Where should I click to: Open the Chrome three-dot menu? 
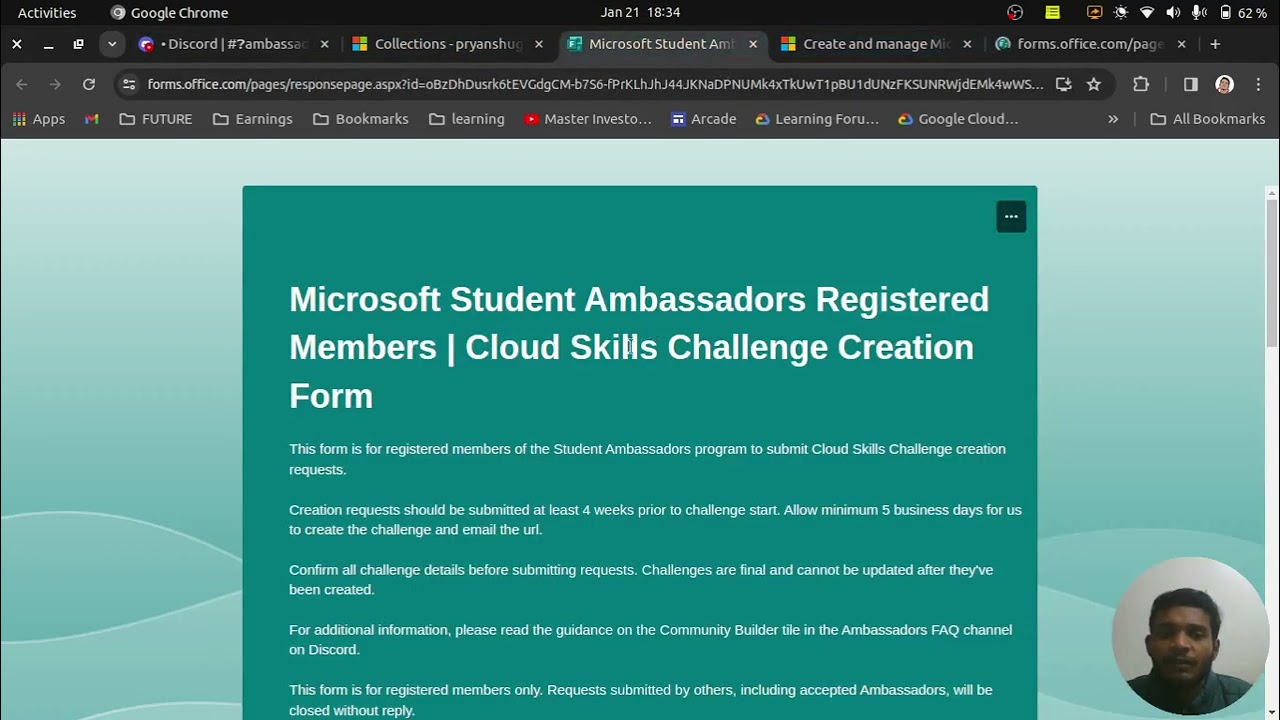pos(1258,85)
